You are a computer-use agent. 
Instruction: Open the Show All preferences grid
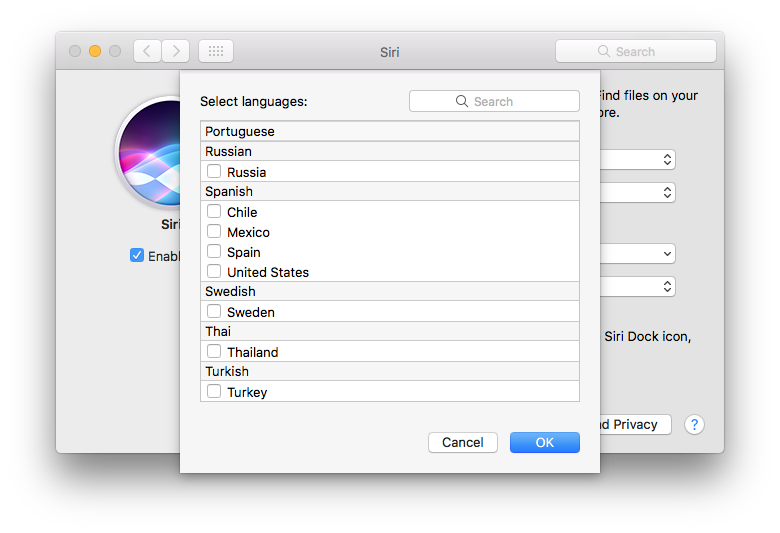click(x=216, y=51)
